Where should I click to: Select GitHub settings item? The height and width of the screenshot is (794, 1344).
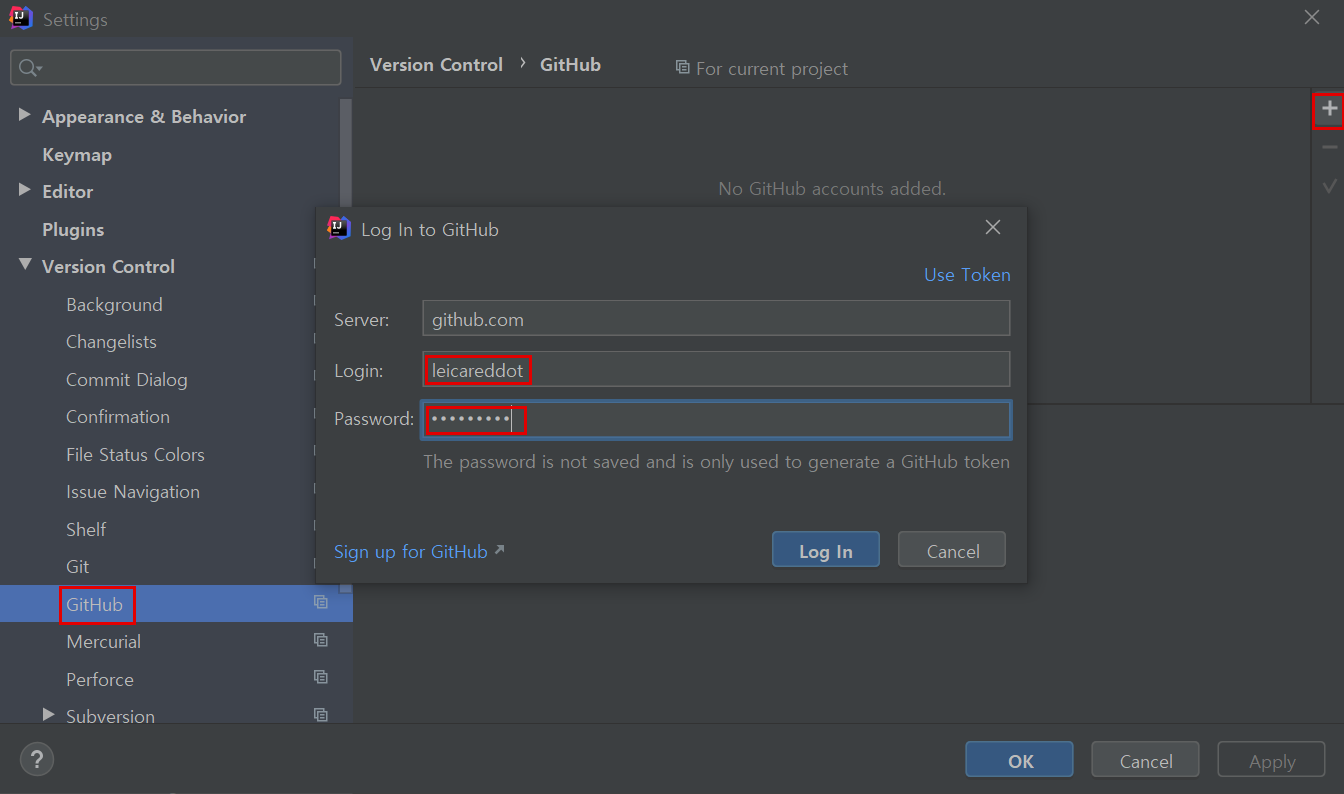coord(95,605)
